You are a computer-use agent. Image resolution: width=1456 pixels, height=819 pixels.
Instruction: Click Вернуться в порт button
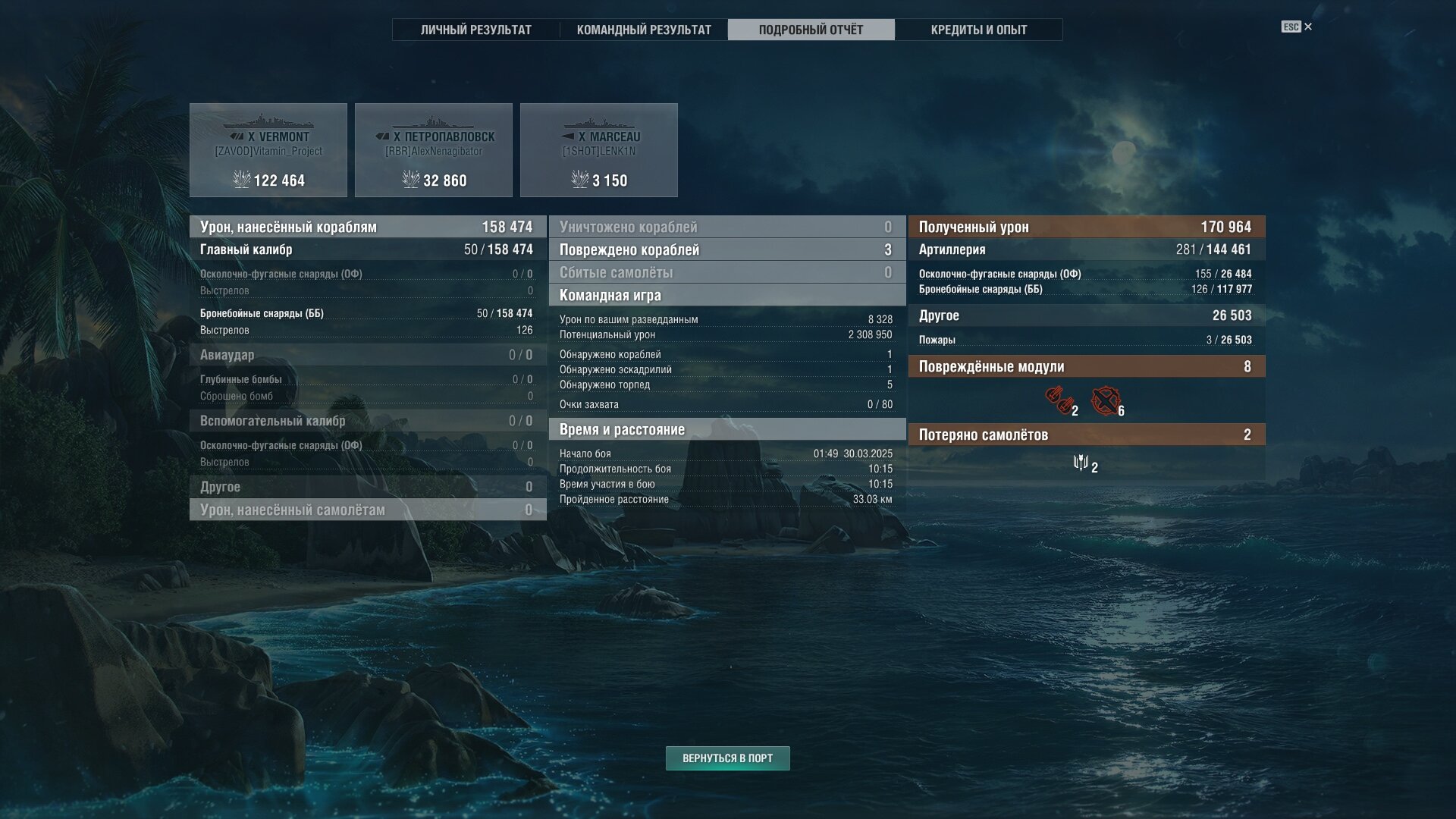point(728,758)
